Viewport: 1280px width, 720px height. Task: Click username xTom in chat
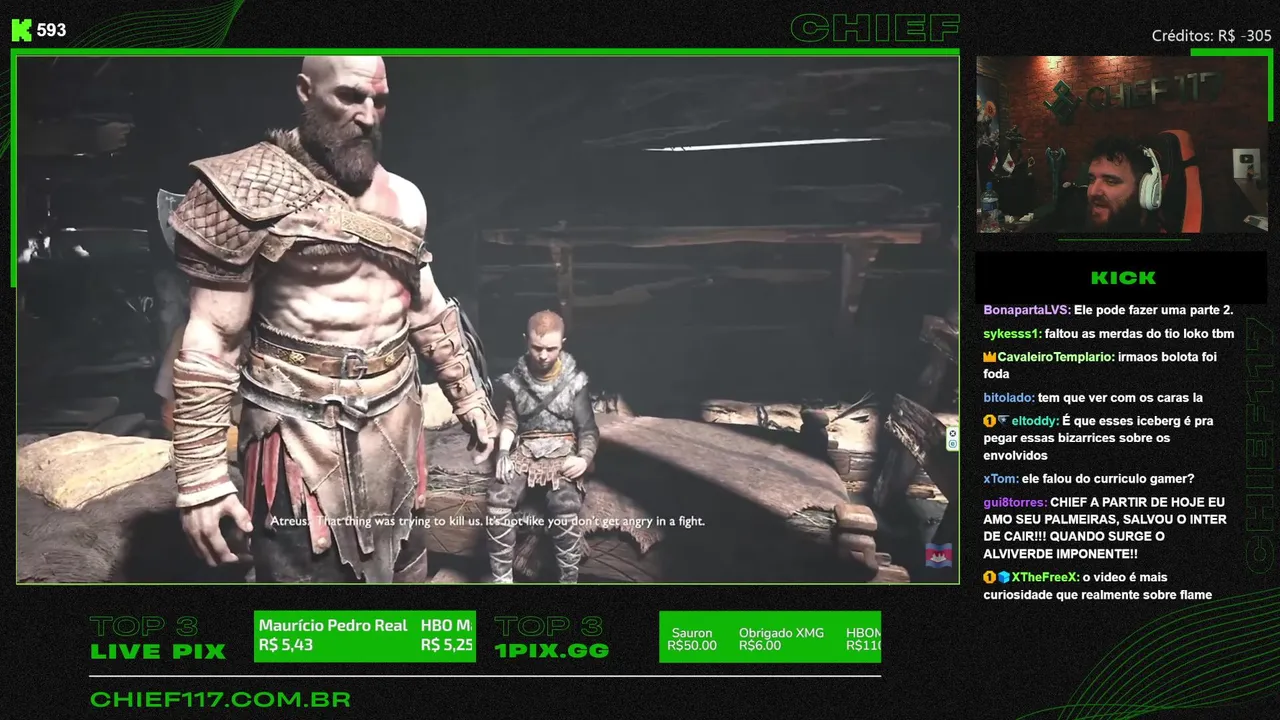1000,479
